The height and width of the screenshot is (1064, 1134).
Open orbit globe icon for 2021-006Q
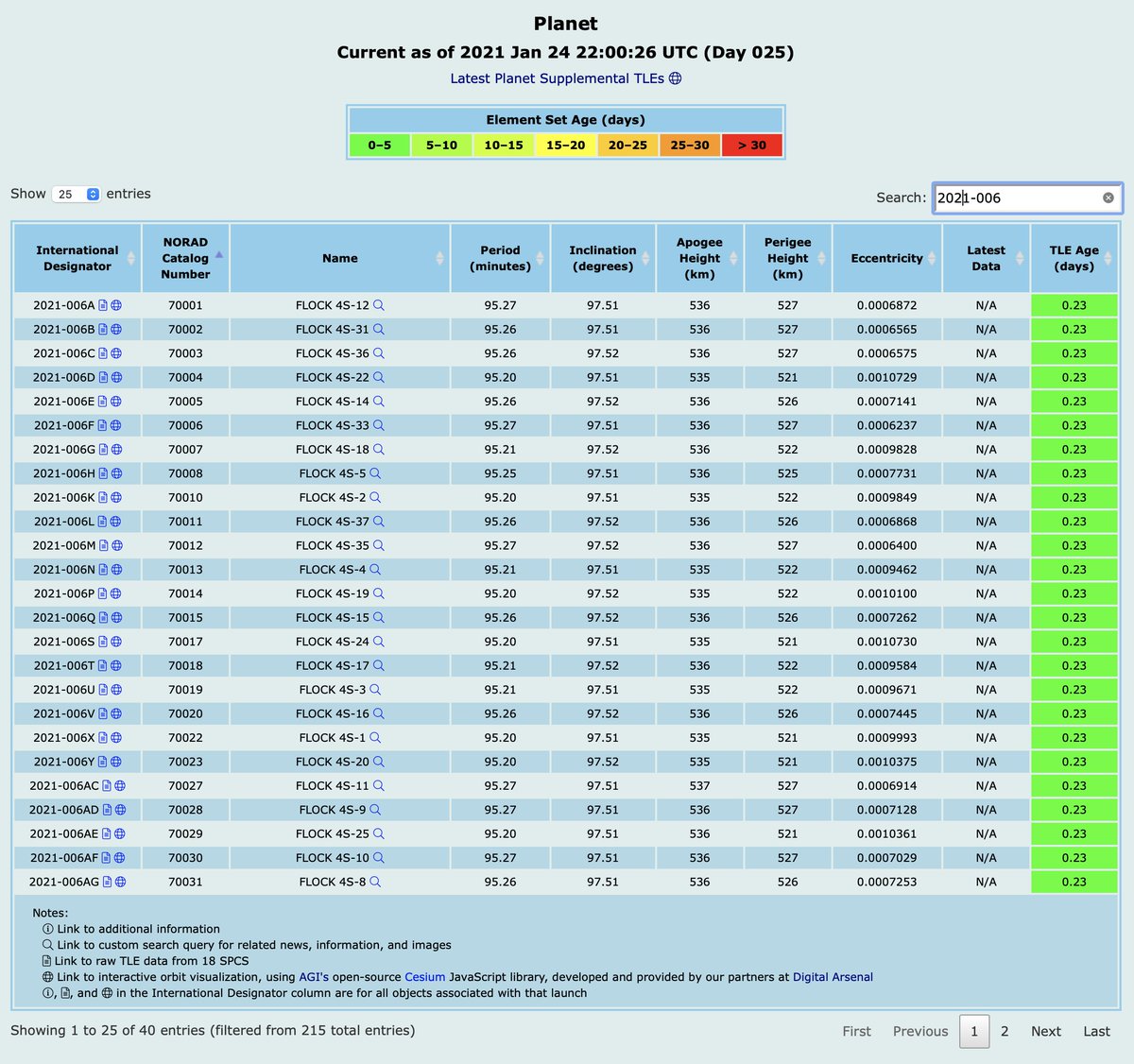coord(116,617)
